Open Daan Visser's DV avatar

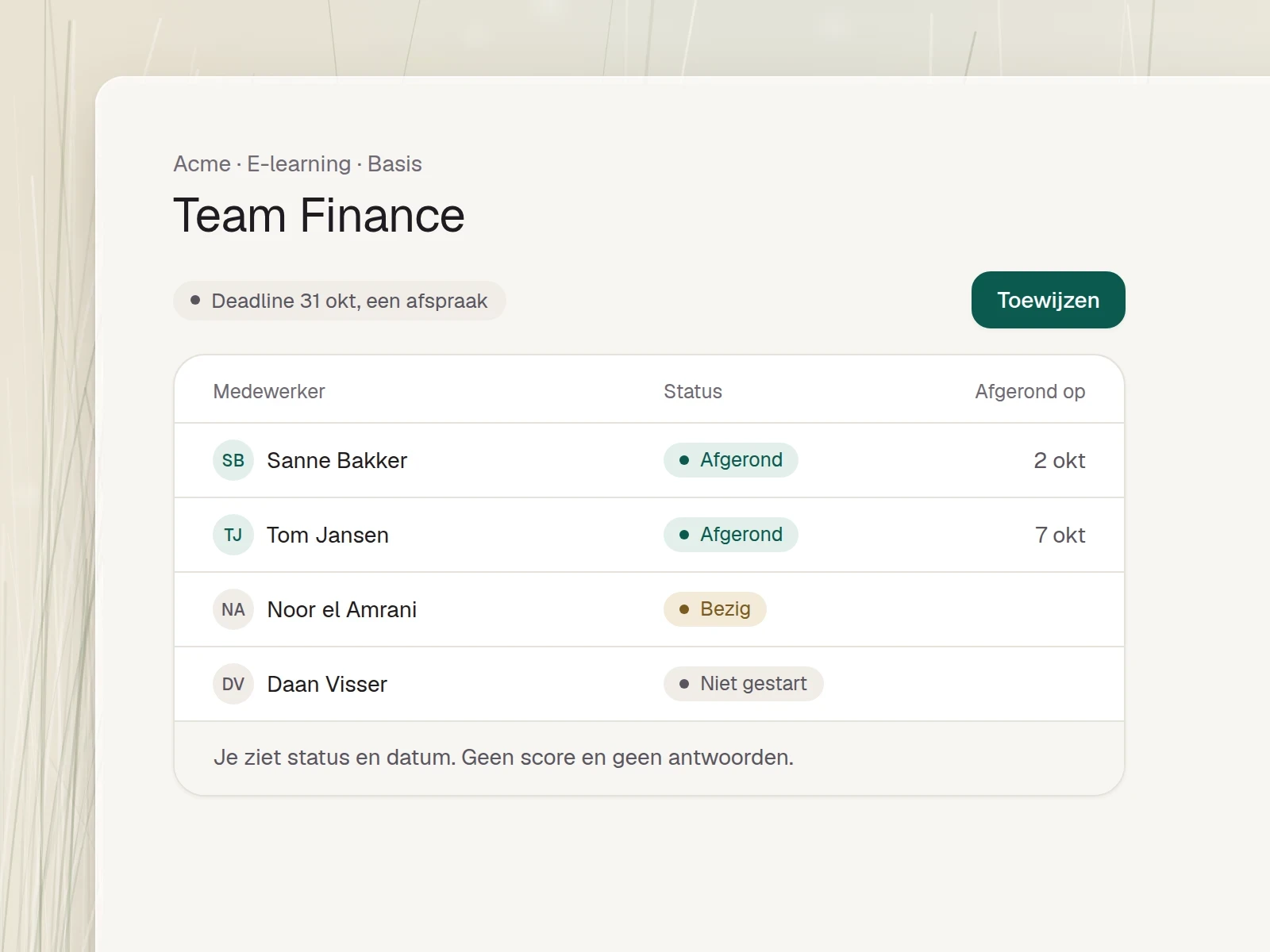click(233, 684)
